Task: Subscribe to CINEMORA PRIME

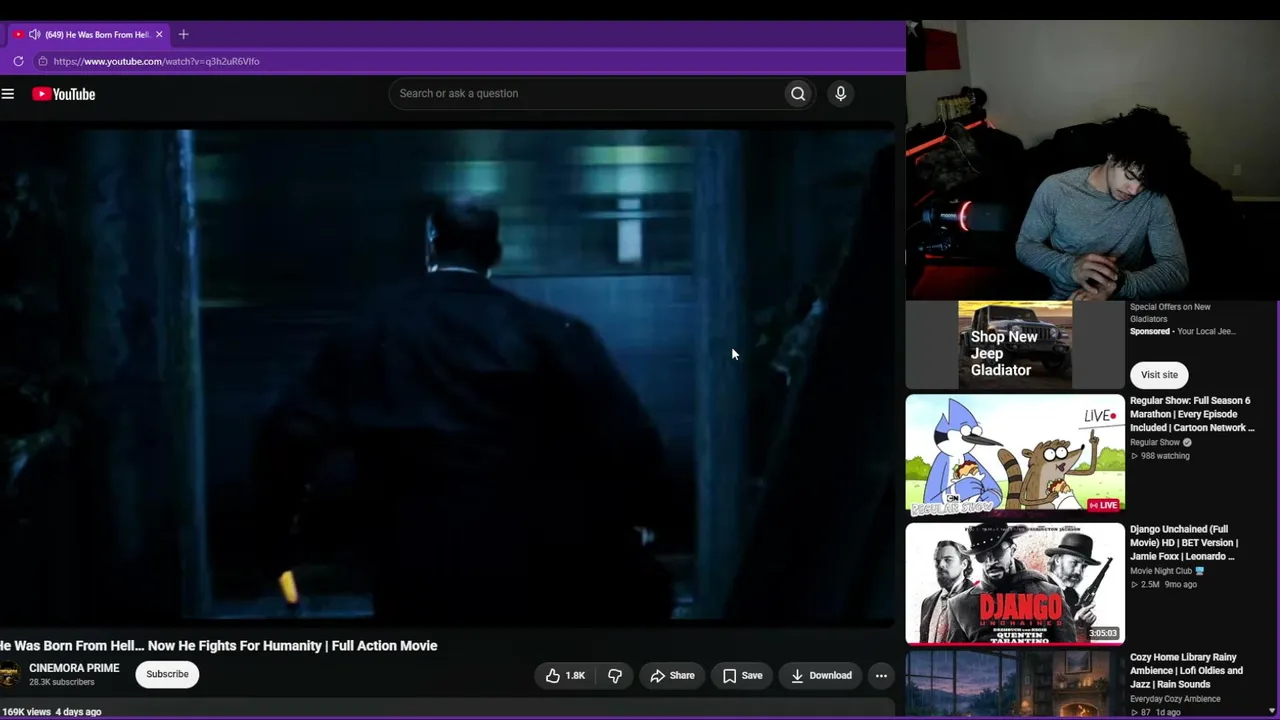Action: (x=167, y=674)
